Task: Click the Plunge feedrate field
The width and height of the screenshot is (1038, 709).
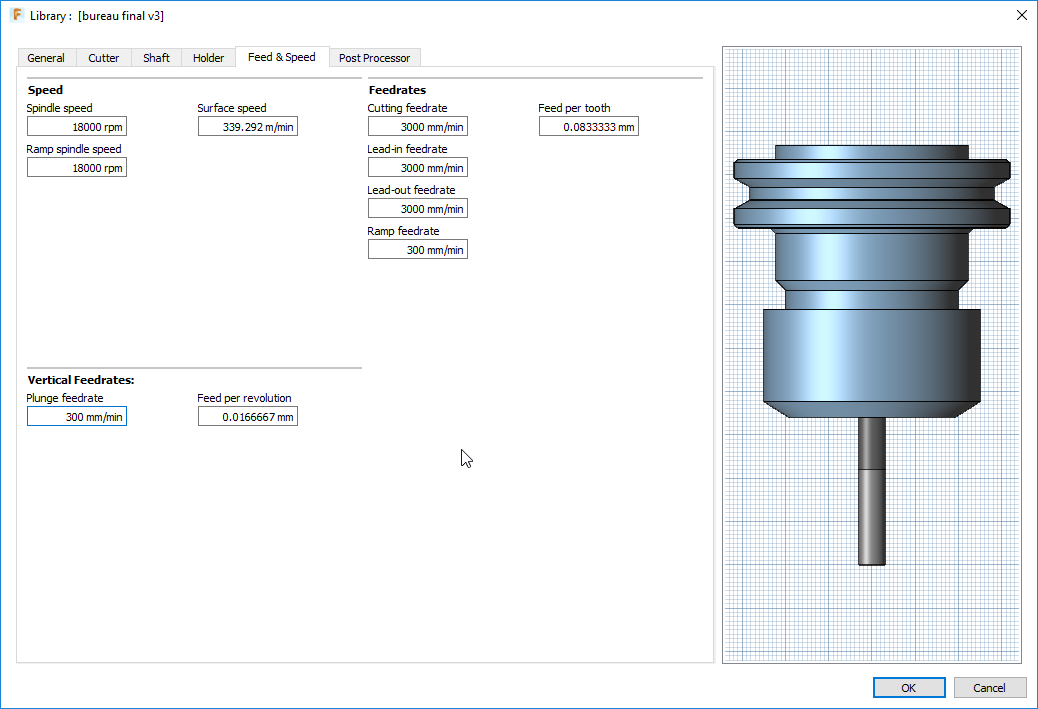Action: pos(77,416)
